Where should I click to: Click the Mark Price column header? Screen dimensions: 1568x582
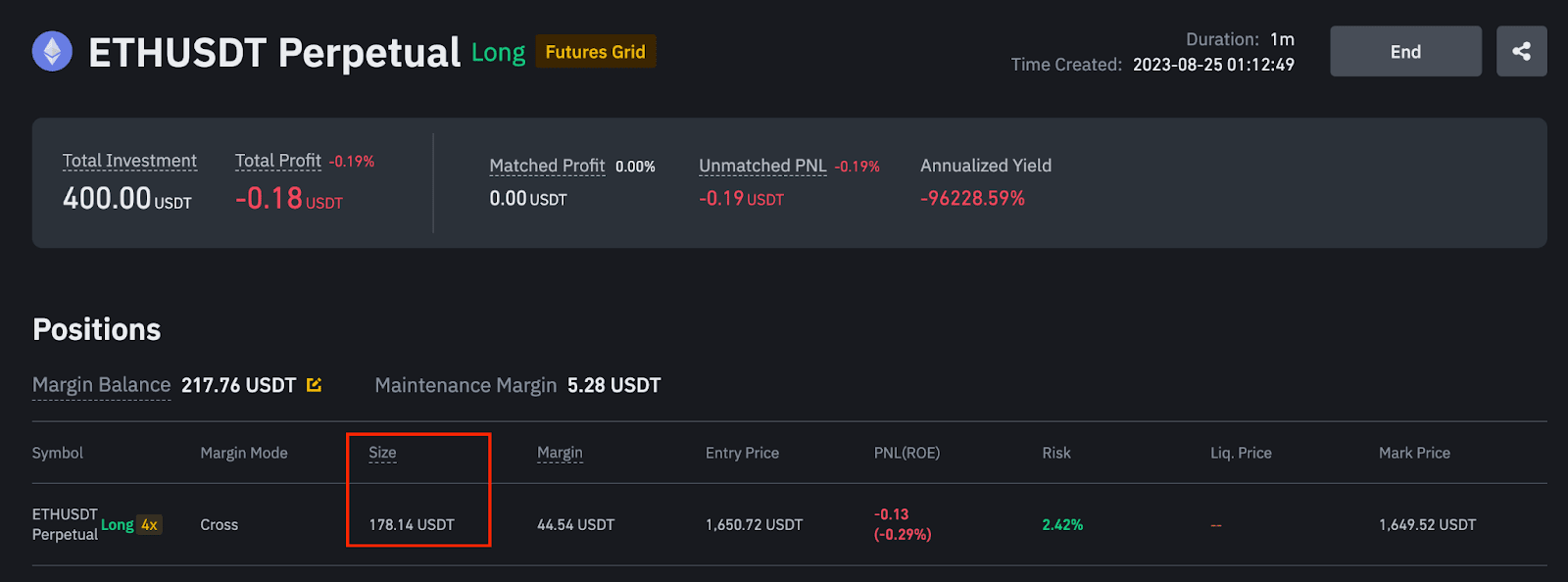pos(1414,453)
